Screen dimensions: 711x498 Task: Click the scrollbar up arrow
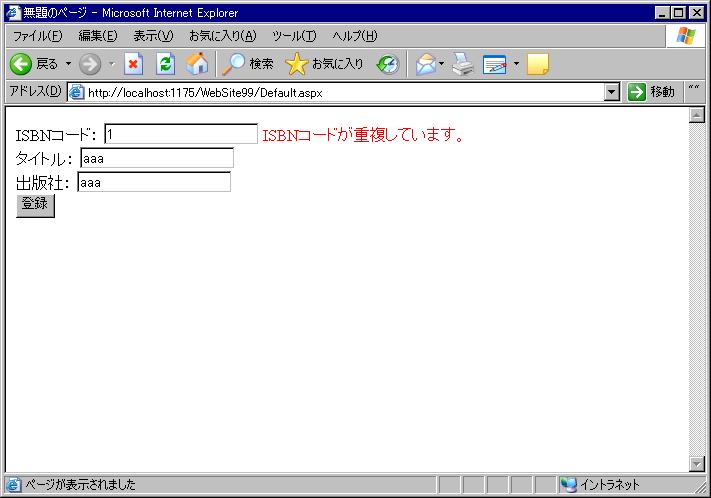coord(696,115)
